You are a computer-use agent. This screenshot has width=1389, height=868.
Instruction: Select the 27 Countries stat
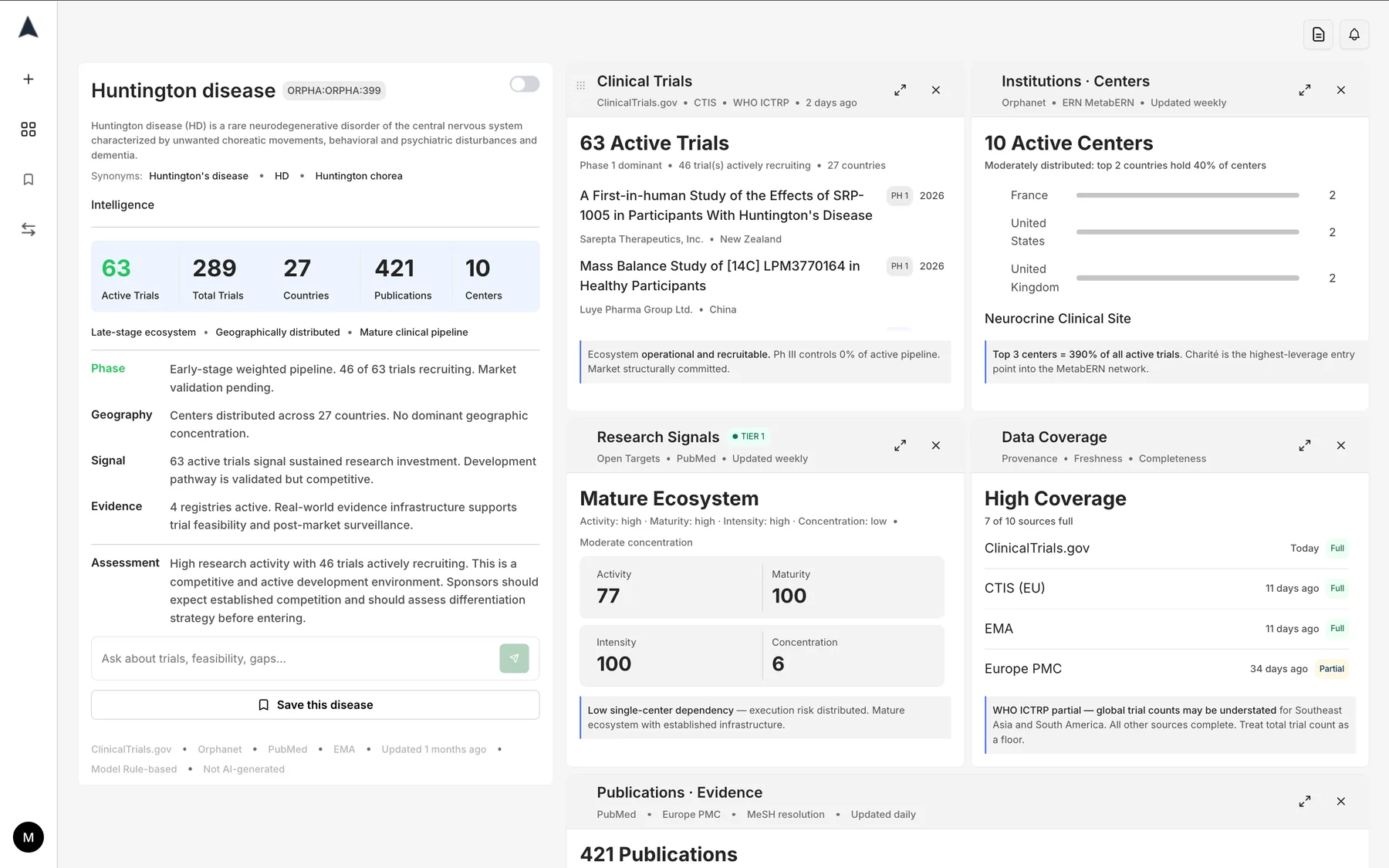point(306,277)
